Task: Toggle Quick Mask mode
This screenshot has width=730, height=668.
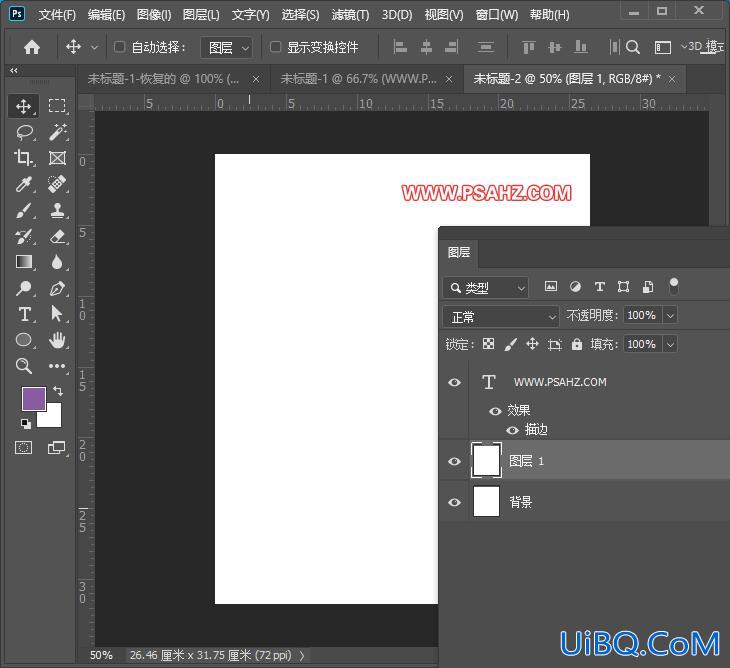Action: tap(23, 448)
